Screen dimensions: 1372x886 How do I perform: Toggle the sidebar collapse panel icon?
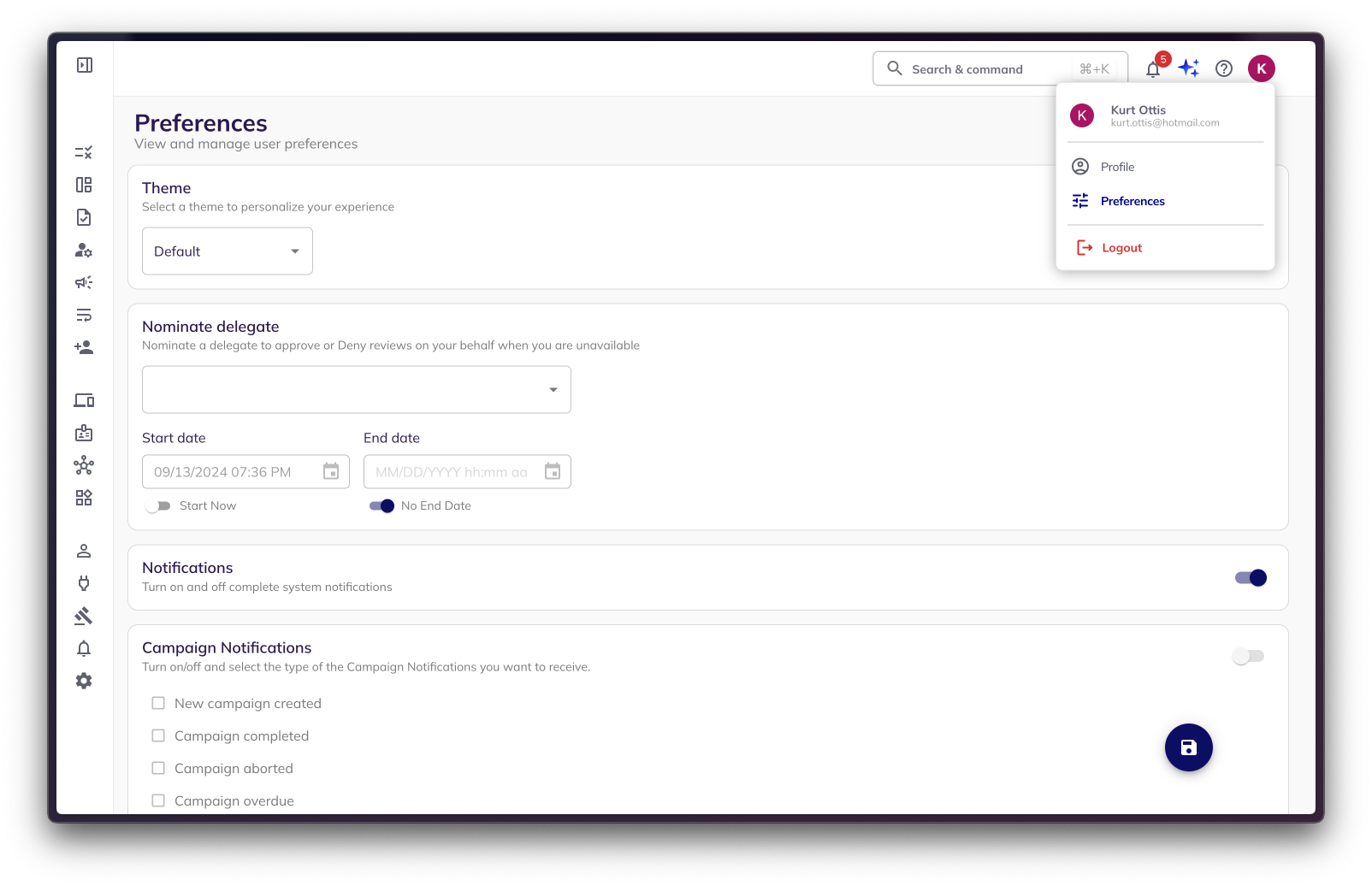click(85, 65)
